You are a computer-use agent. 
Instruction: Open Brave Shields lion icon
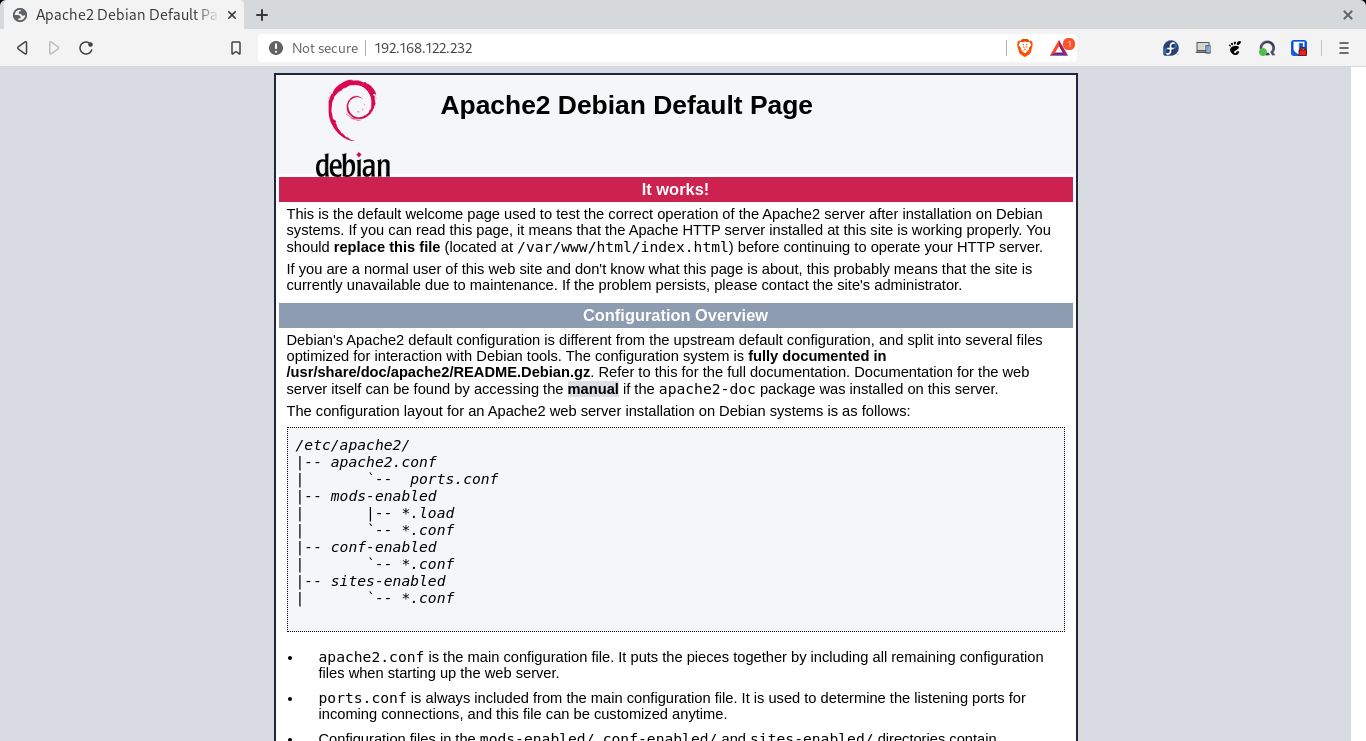tap(1025, 48)
